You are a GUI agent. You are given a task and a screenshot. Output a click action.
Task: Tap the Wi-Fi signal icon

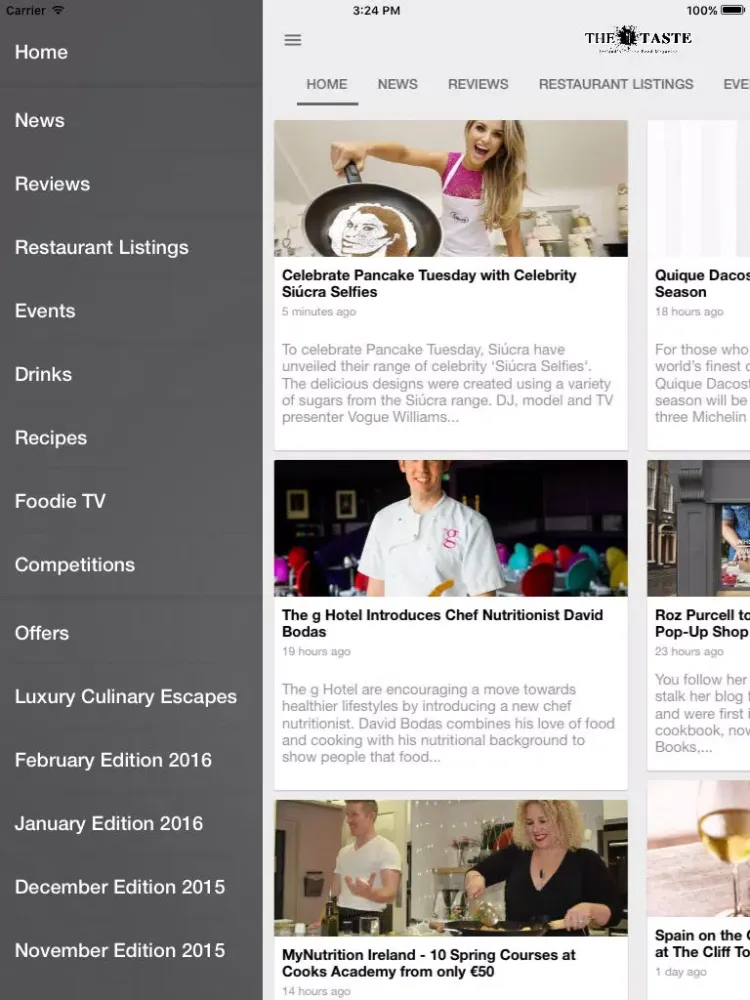58,10
